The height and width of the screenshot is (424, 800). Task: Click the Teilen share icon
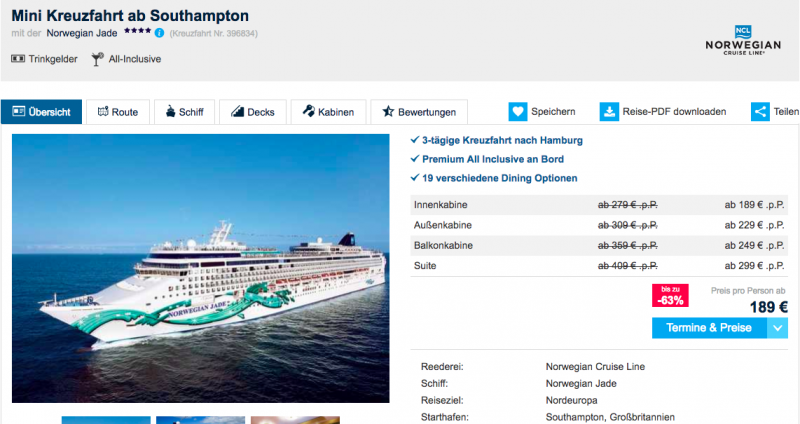760,112
